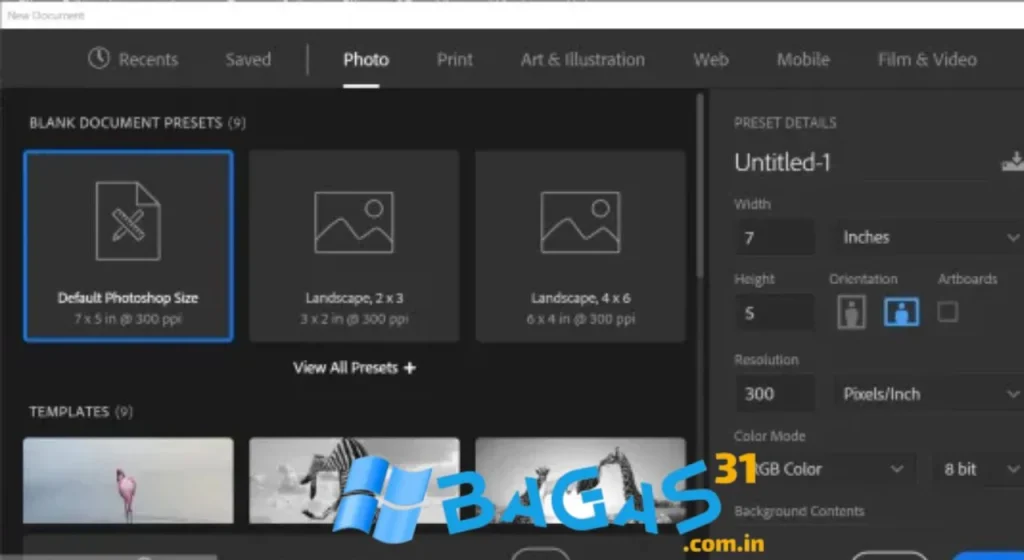Pick the Landscape, 4 x 6 preset
This screenshot has width=1024, height=560.
point(581,246)
